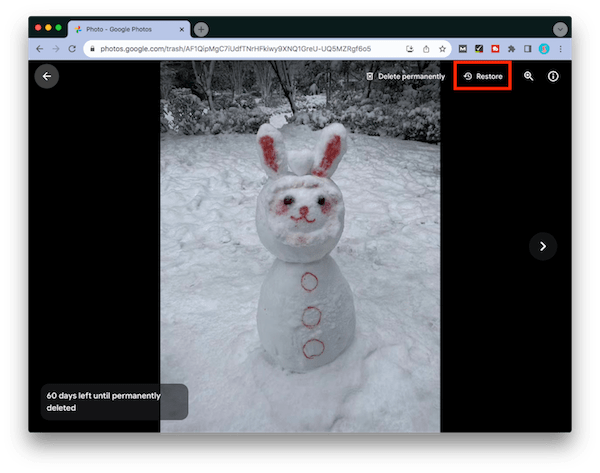Viewport: 600px width, 473px height.
Task: Click the Restore button
Action: tap(483, 76)
